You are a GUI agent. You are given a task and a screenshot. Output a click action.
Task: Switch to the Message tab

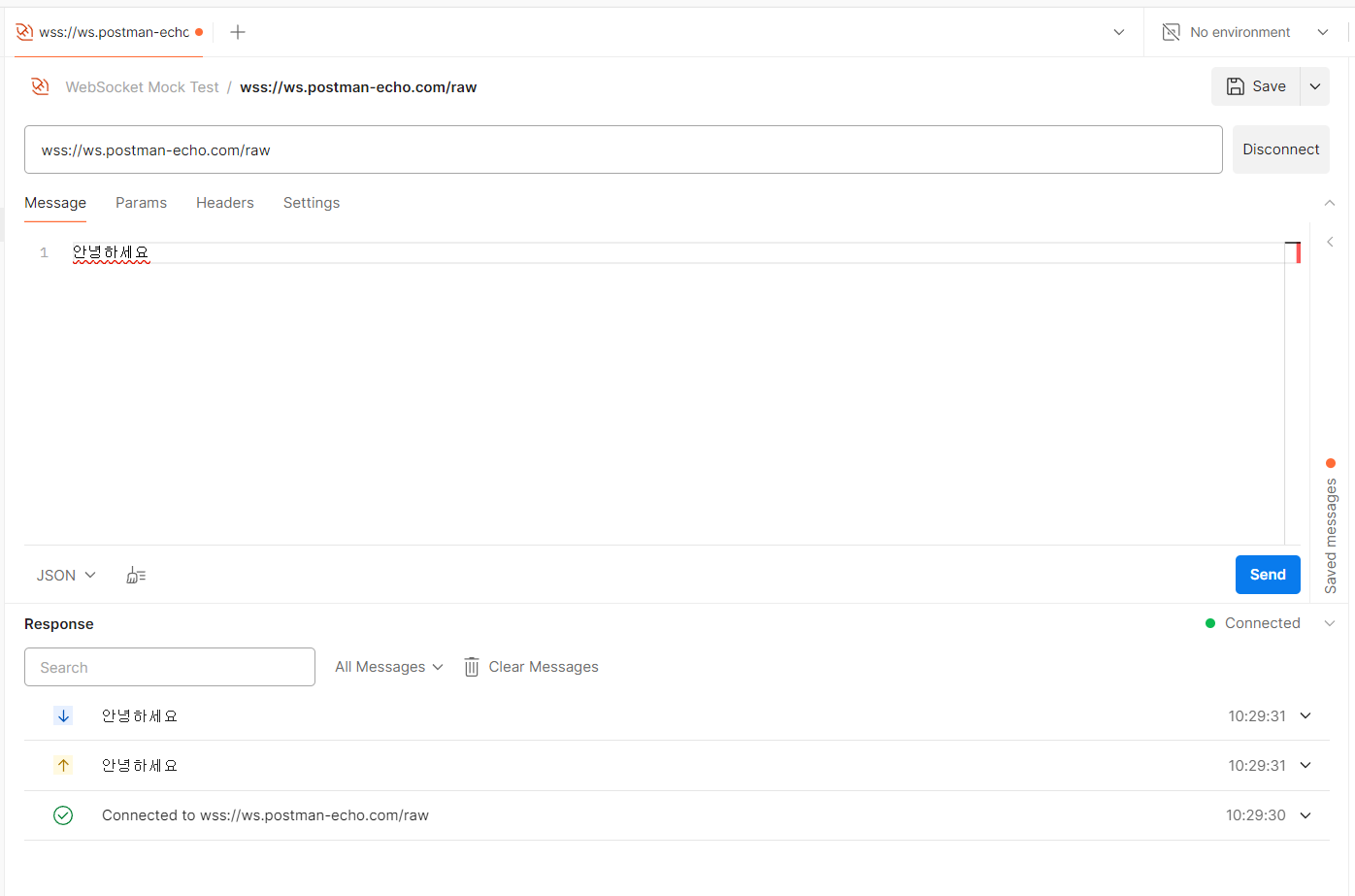click(x=55, y=203)
